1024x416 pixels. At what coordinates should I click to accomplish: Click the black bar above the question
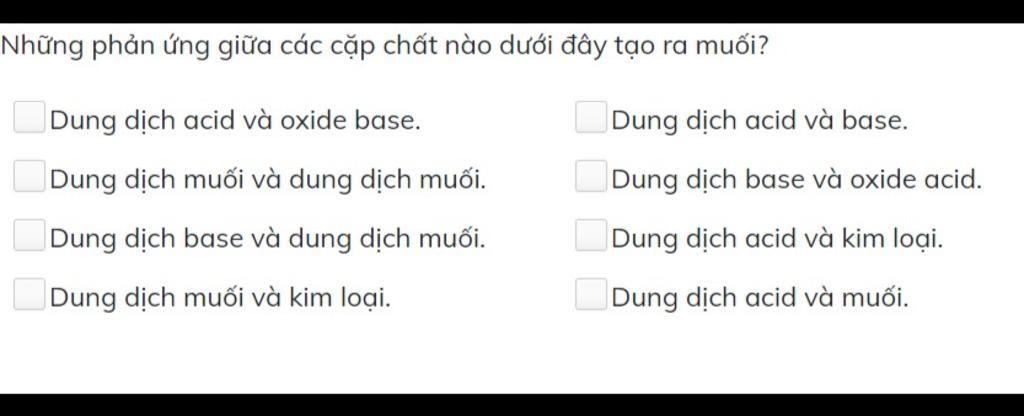[x=512, y=10]
